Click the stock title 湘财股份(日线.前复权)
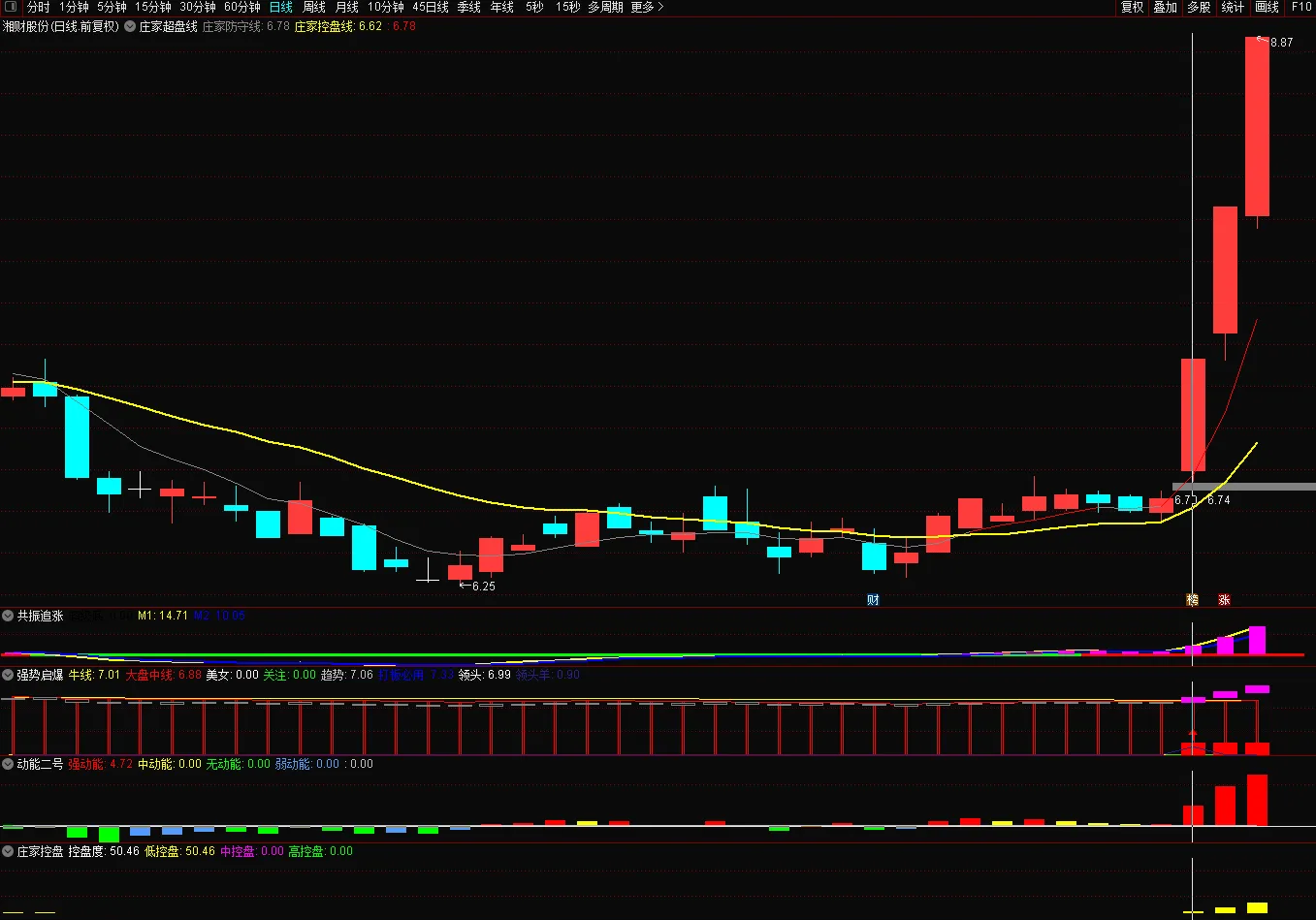Viewport: 1316px width, 920px height. pos(61,26)
